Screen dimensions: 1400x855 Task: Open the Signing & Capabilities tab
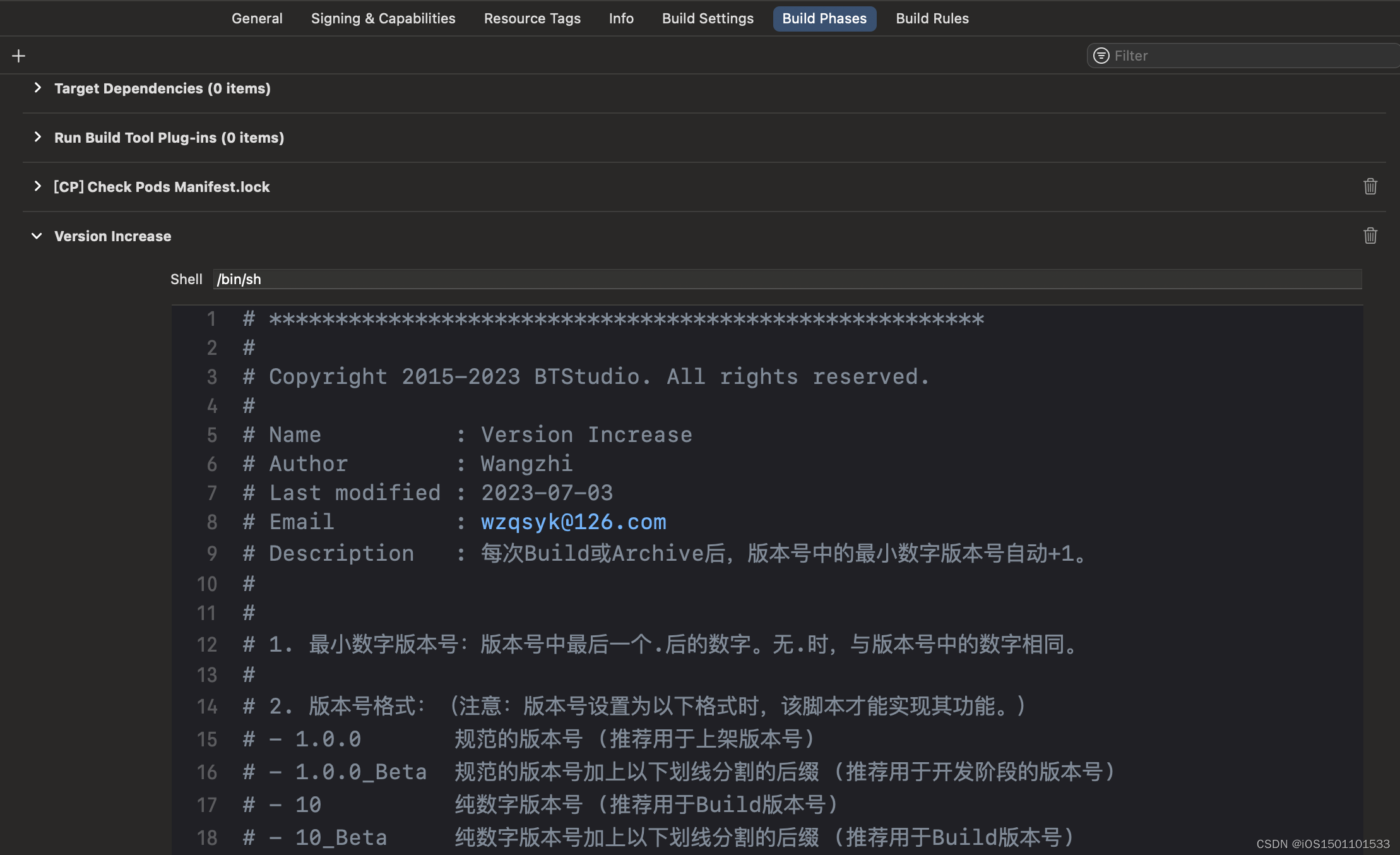point(383,19)
